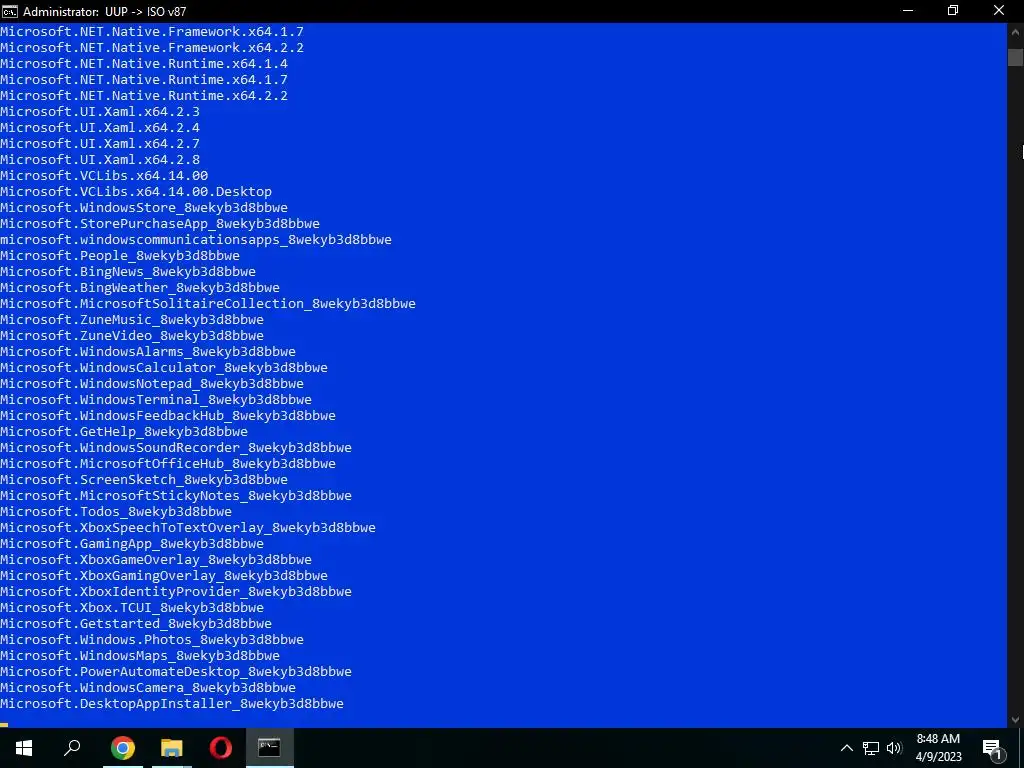Click the Microsoft.WindowsTerminal line
Viewport: 1024px width, 768px height.
(156, 400)
